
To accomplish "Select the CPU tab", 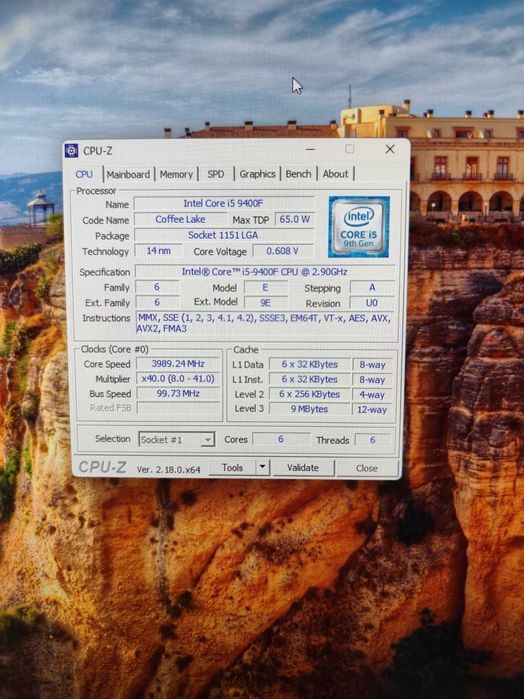I will [x=84, y=174].
